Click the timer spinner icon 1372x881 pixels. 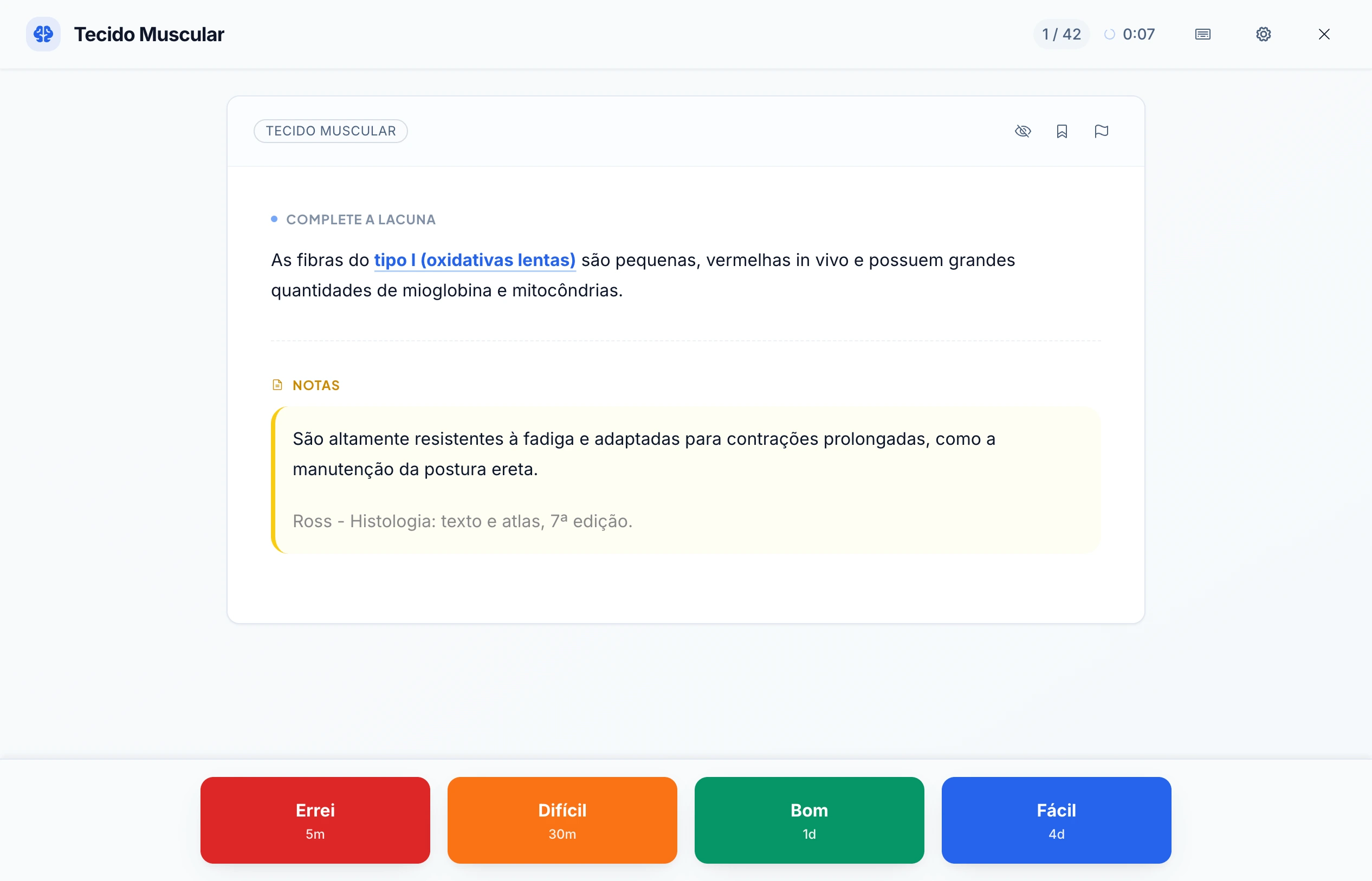(1109, 34)
